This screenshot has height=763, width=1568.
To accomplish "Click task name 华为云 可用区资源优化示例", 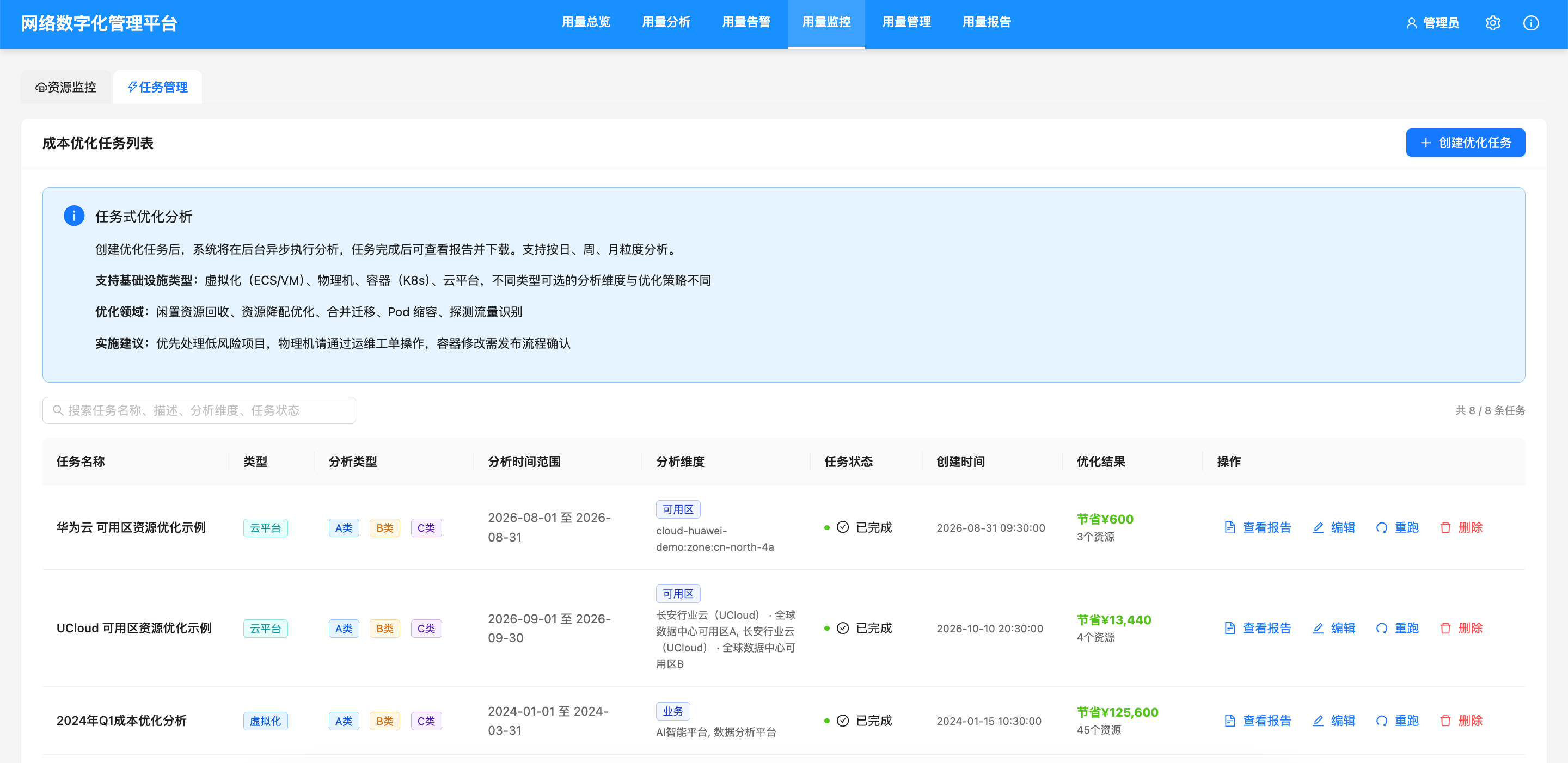I will point(131,527).
